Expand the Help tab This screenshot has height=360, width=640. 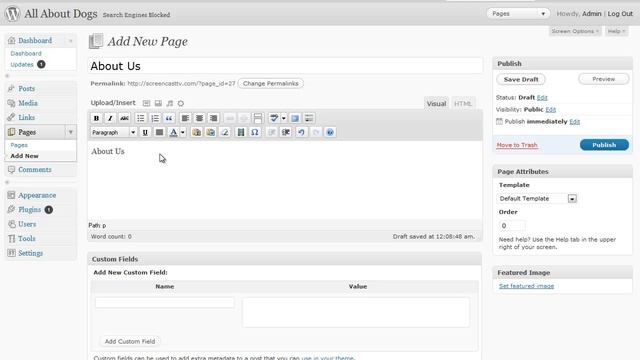(616, 31)
